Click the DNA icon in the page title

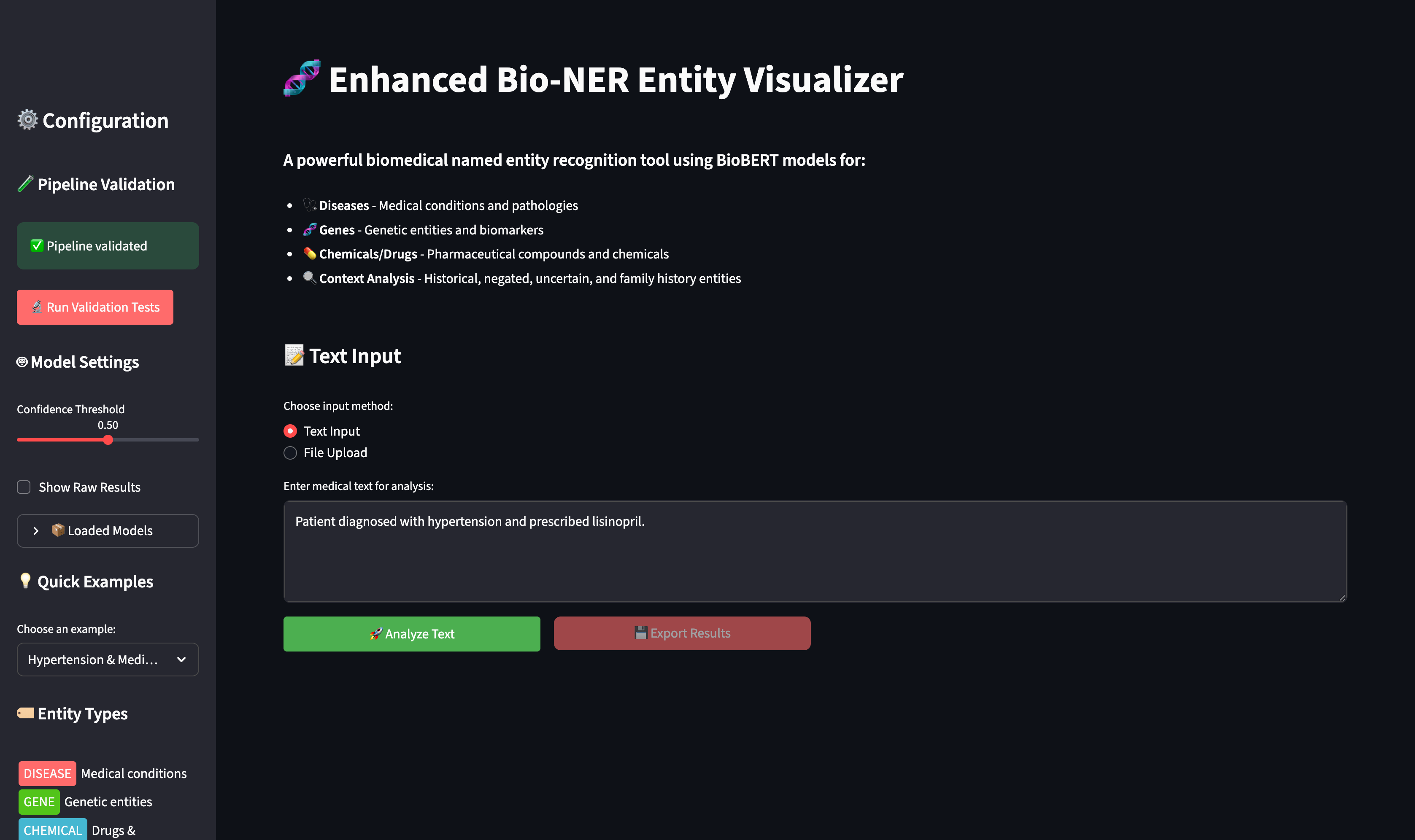pyautogui.click(x=302, y=78)
